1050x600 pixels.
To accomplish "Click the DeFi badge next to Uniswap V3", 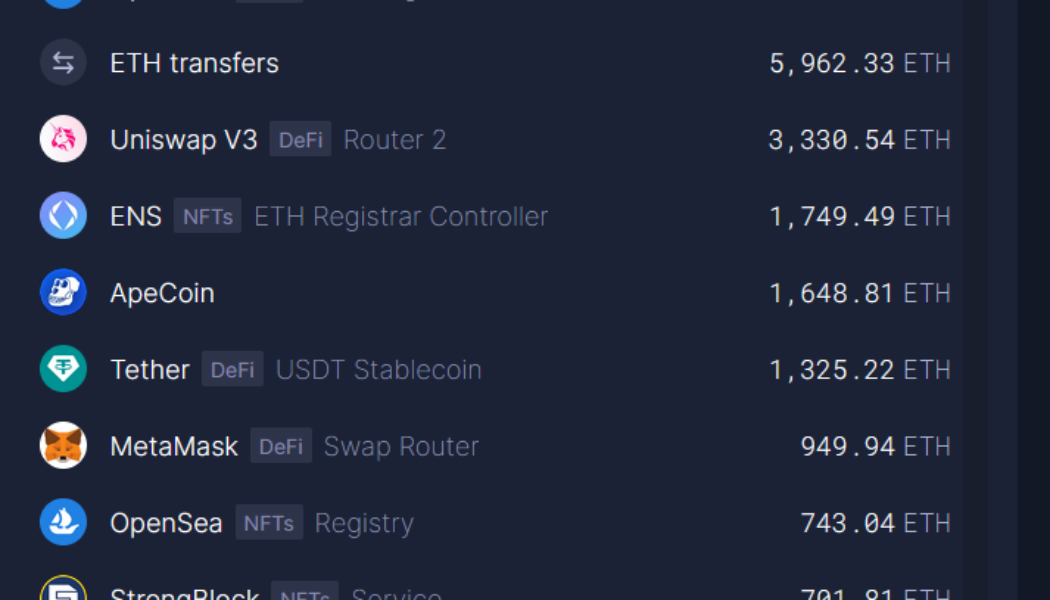I will pyautogui.click(x=300, y=140).
